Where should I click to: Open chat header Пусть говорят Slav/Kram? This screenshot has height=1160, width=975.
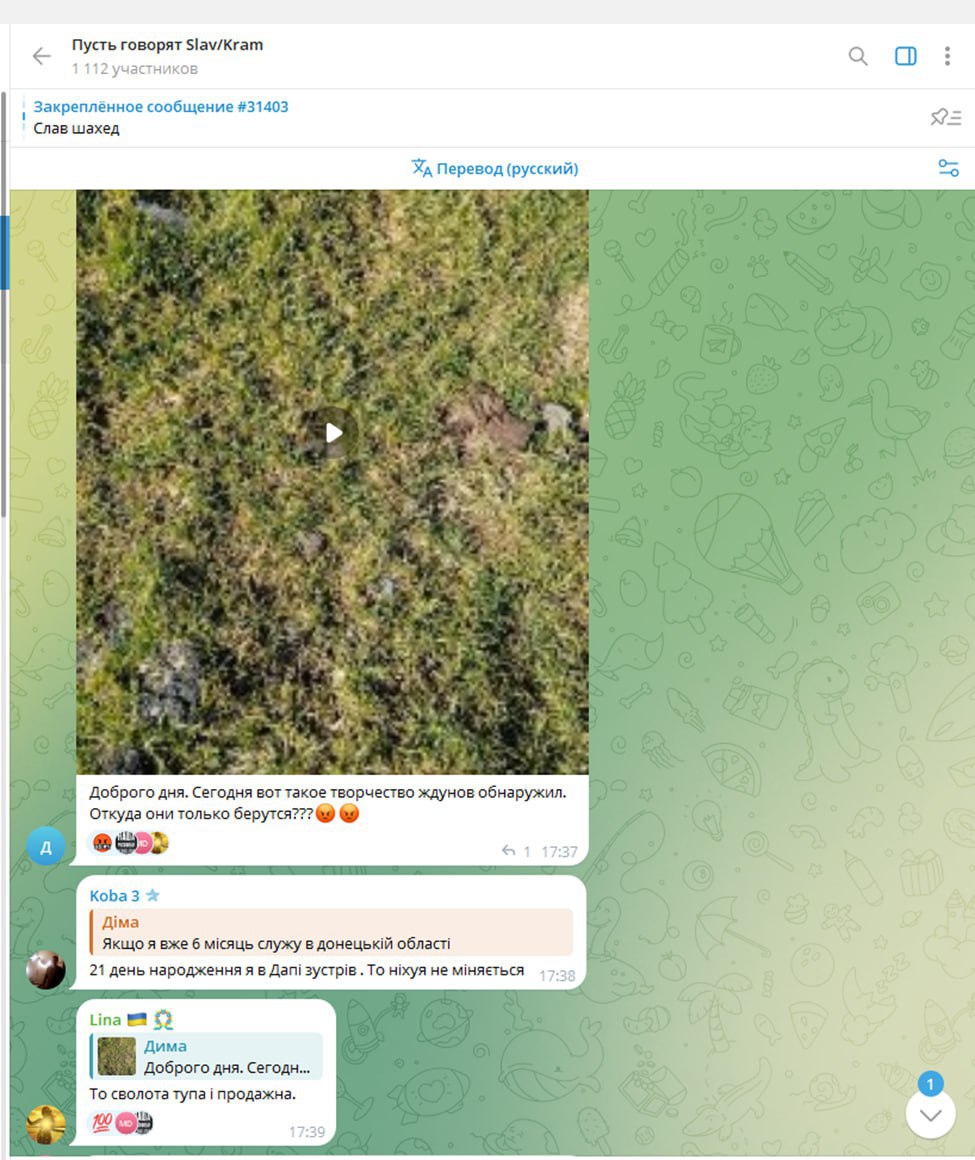click(x=167, y=45)
